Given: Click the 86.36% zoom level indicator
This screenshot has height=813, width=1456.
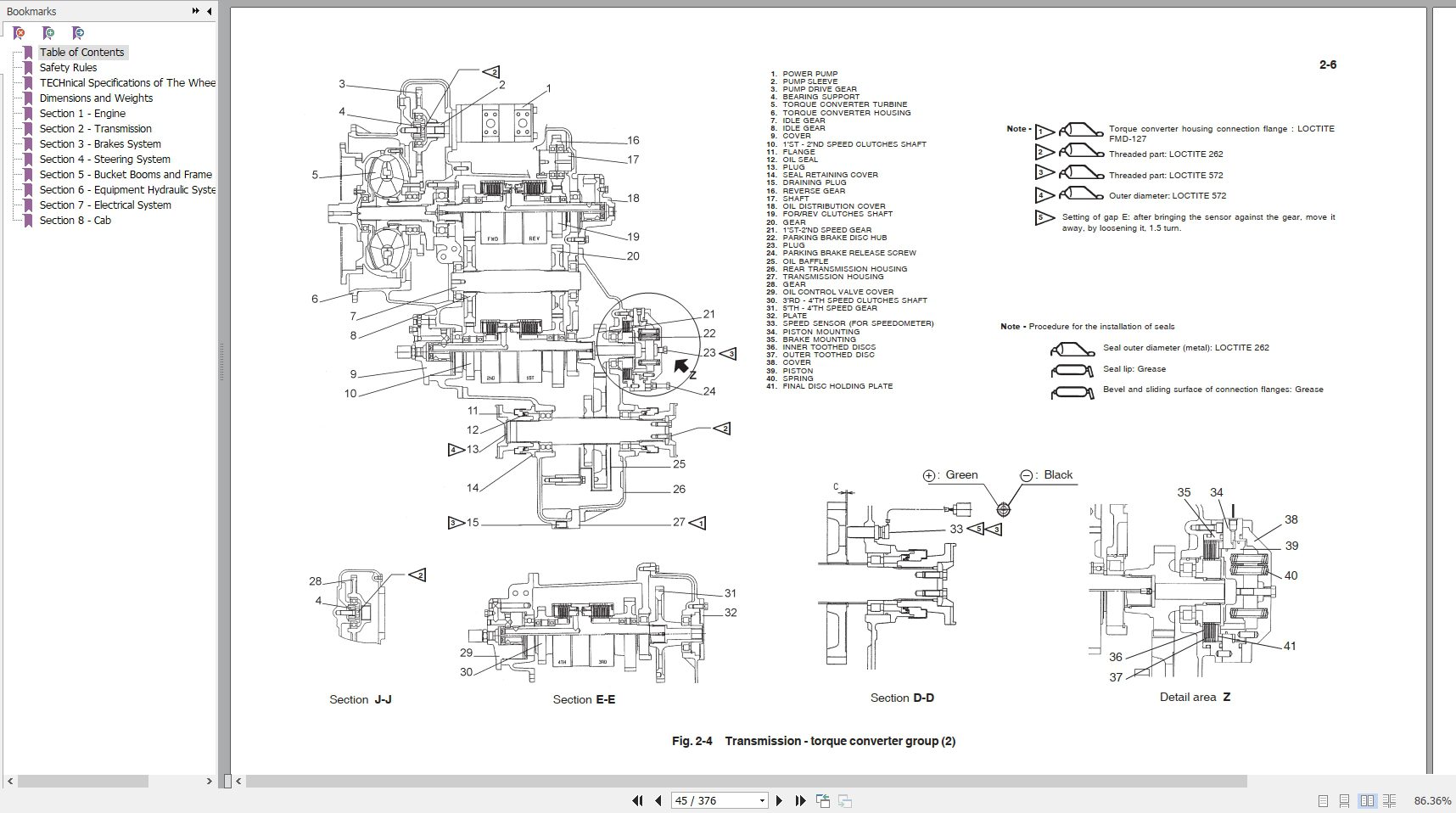Looking at the screenshot, I should click(1431, 799).
